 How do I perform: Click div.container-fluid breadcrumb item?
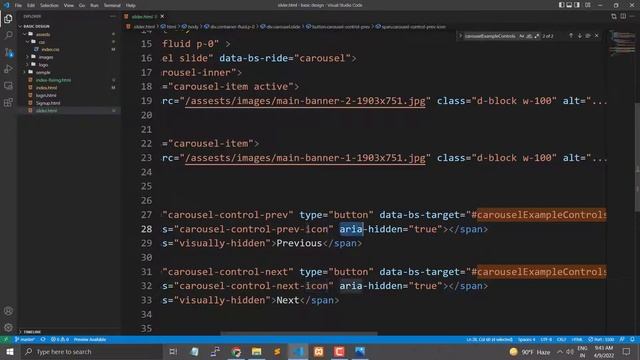tap(229, 27)
